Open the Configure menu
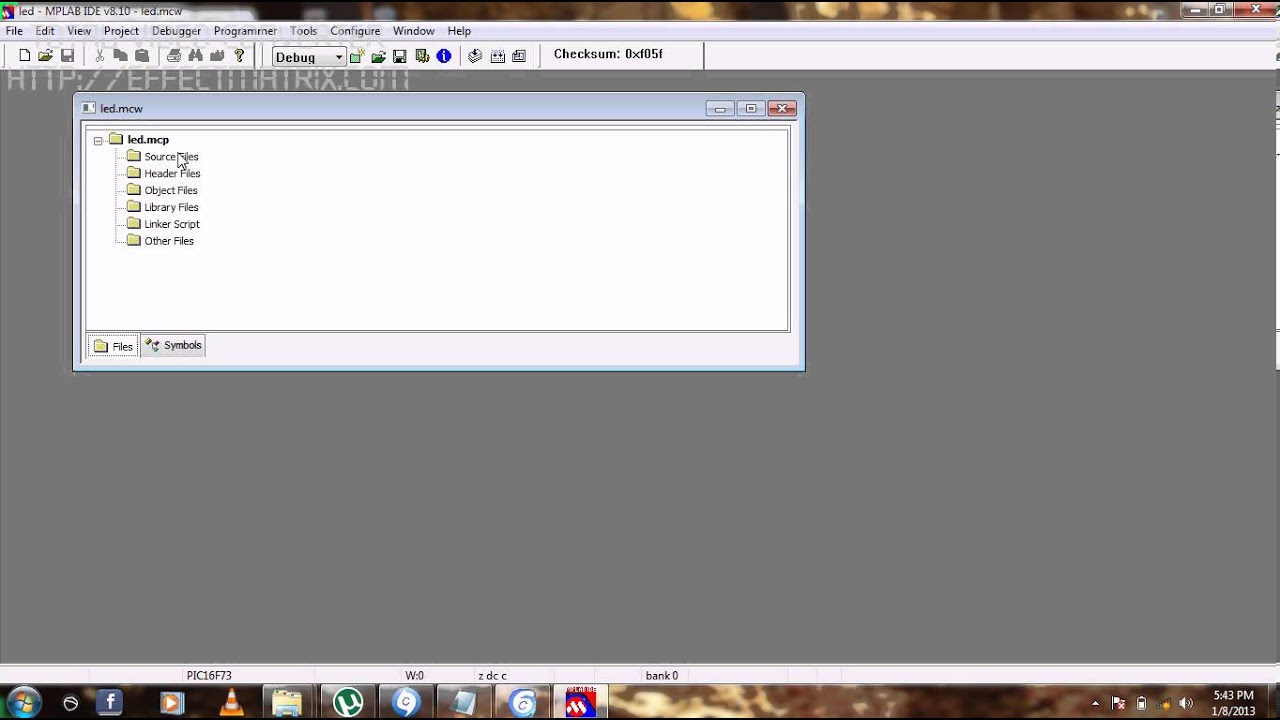The height and width of the screenshot is (720, 1280). [355, 31]
